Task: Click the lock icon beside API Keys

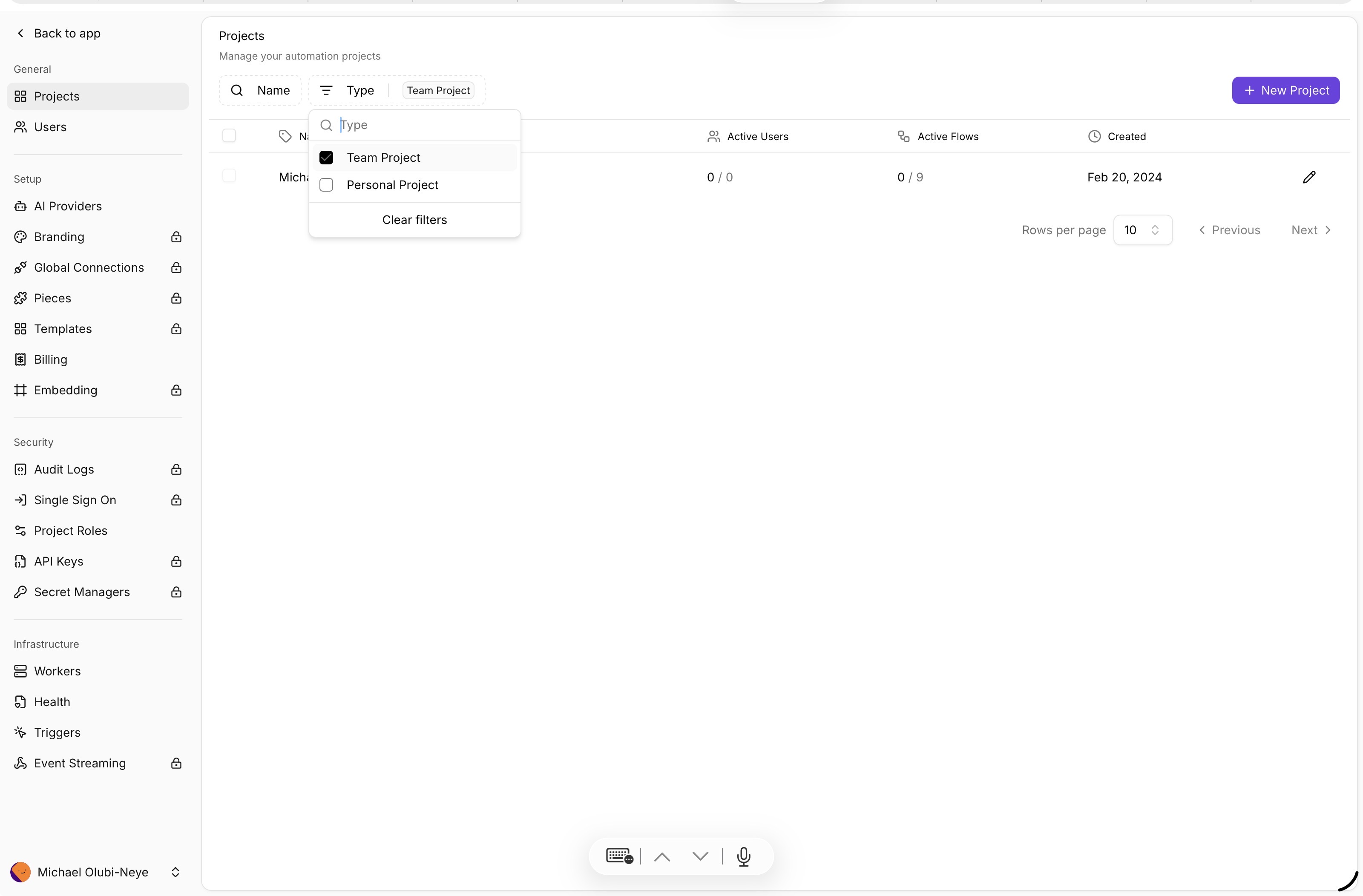Action: (x=176, y=562)
